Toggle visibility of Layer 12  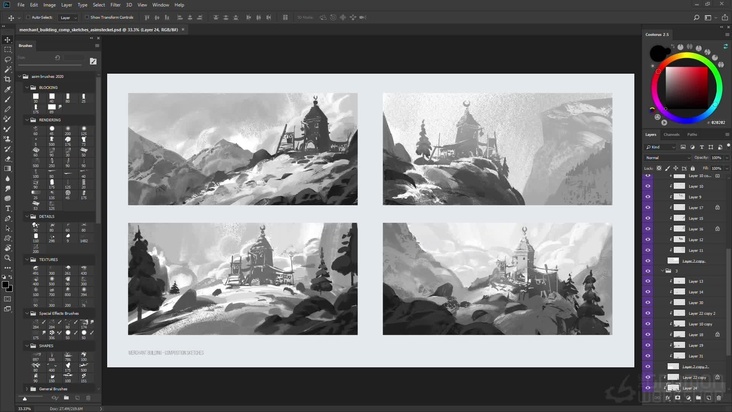648,239
